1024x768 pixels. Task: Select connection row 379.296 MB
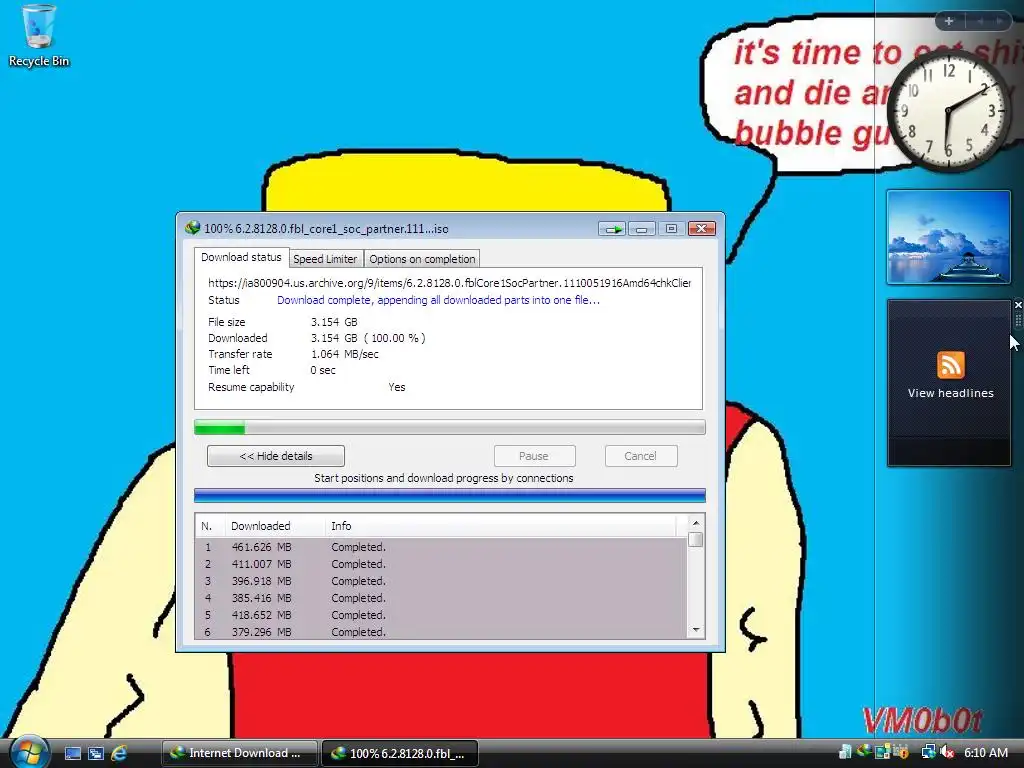click(441, 632)
